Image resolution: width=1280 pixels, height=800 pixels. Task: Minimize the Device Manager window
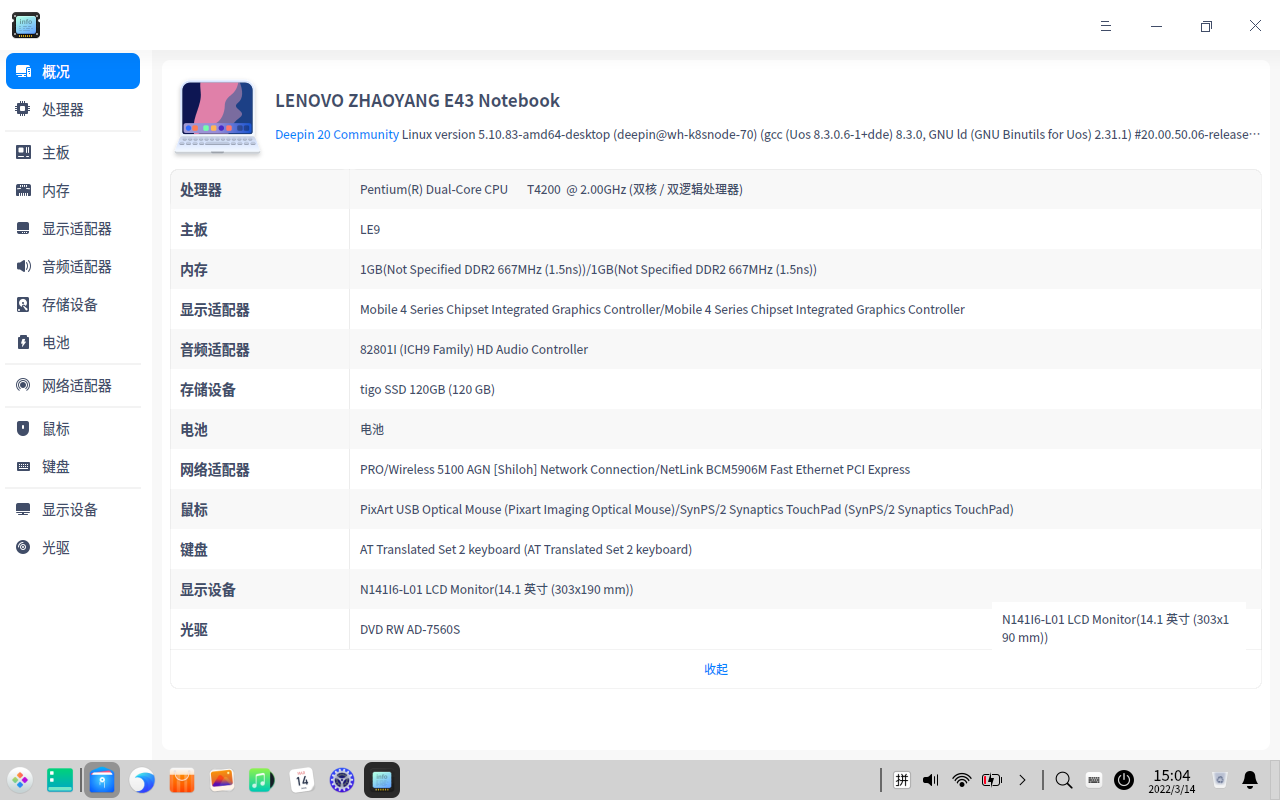click(1156, 26)
